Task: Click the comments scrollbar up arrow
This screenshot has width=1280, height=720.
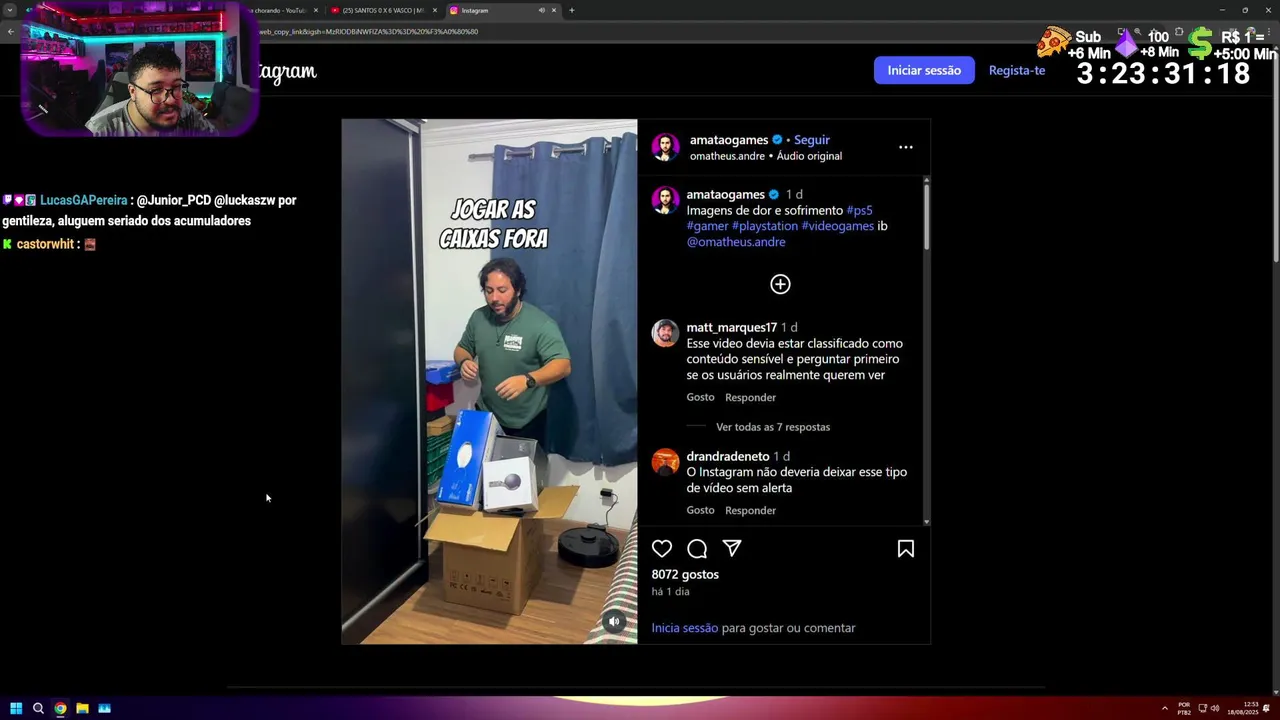Action: pos(926,181)
